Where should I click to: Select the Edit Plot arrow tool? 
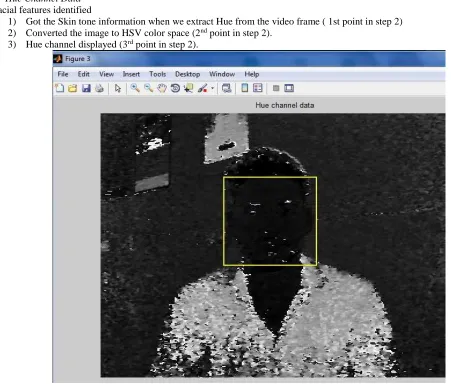[x=118, y=88]
